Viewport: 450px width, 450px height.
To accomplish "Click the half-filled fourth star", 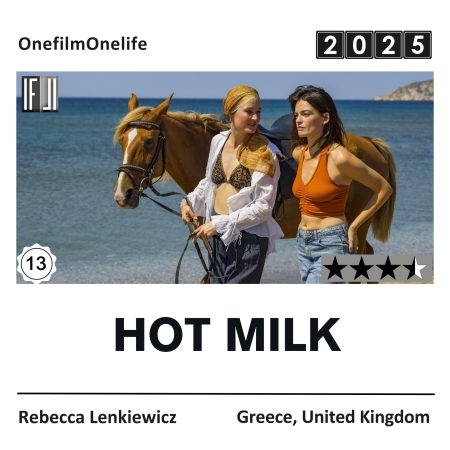I will click(x=415, y=268).
